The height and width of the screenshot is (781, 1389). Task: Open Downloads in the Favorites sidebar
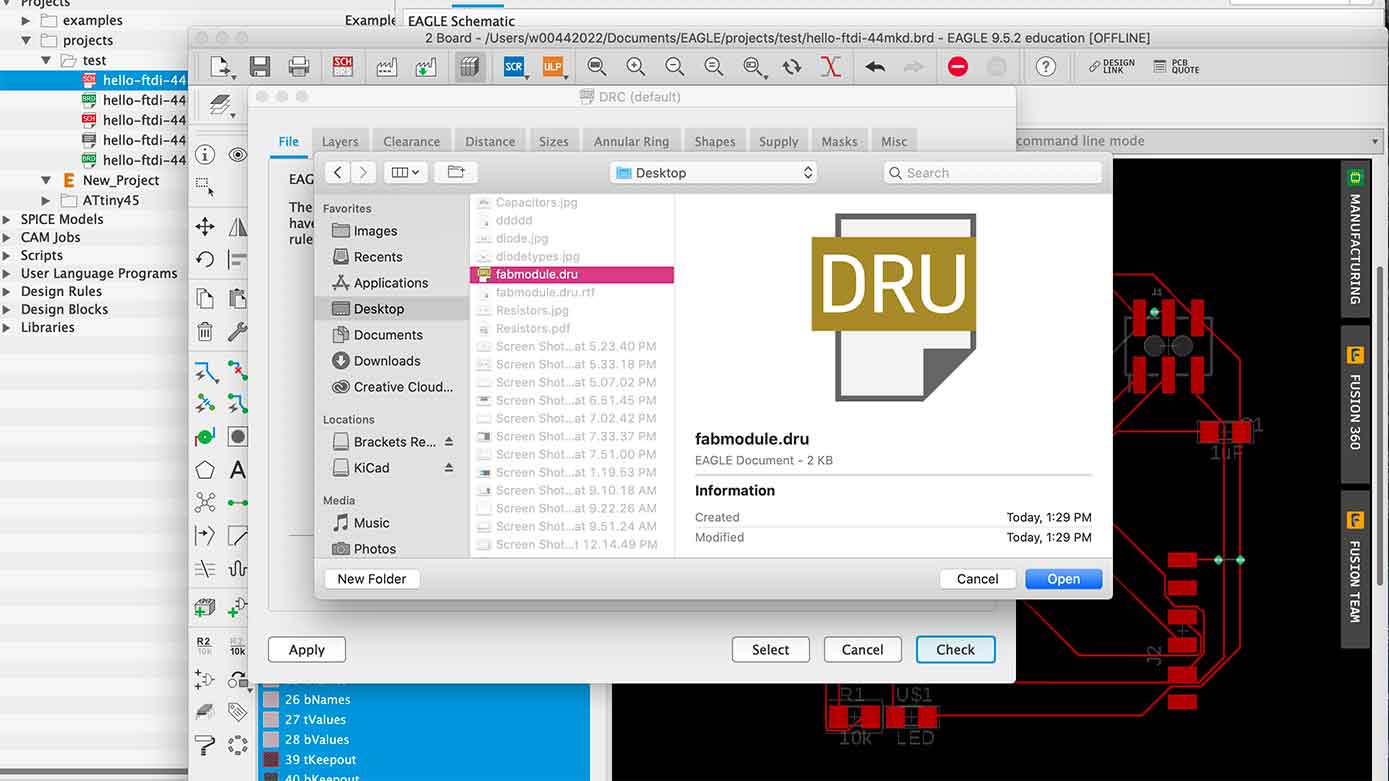tap(386, 361)
